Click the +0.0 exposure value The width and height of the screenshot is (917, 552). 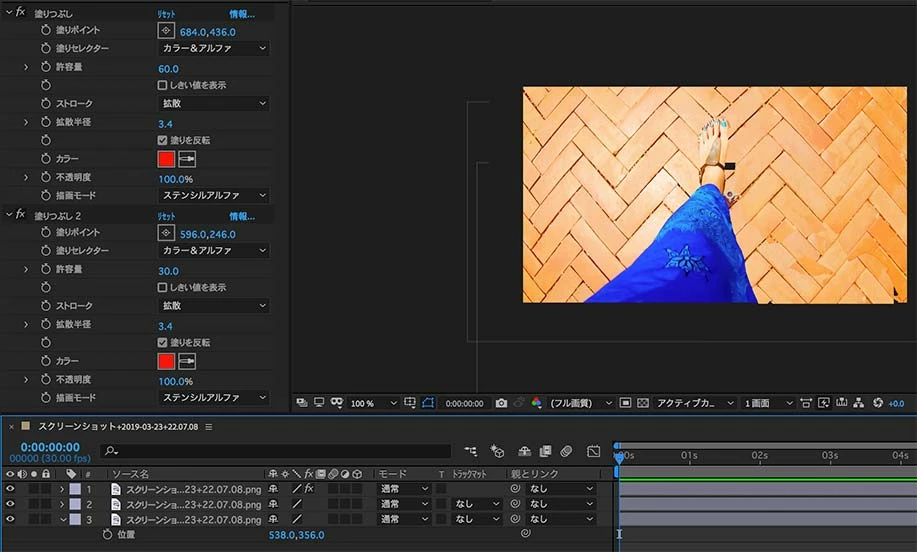tap(896, 403)
